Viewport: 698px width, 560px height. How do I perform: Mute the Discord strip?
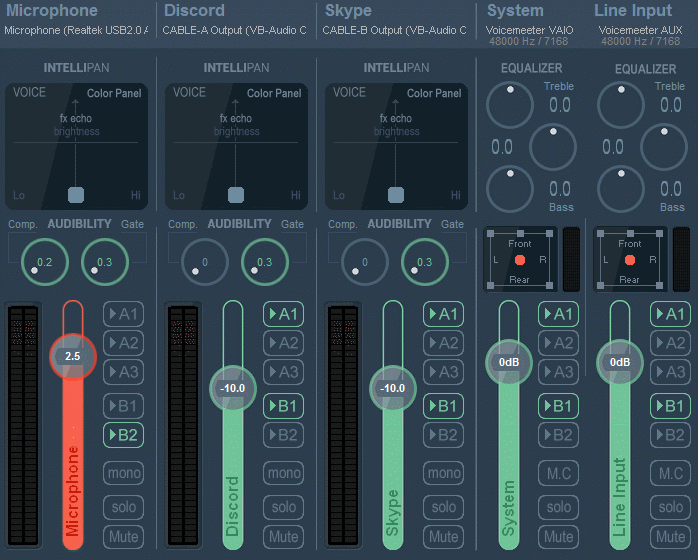[x=284, y=537]
